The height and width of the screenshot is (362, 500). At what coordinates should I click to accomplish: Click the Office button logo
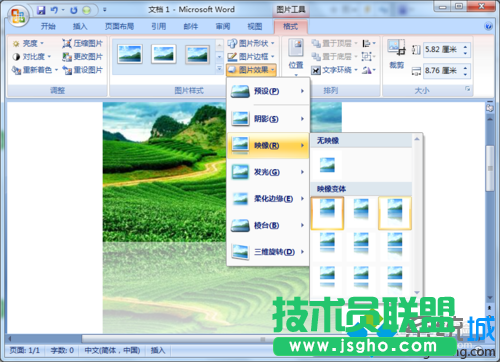click(x=18, y=16)
